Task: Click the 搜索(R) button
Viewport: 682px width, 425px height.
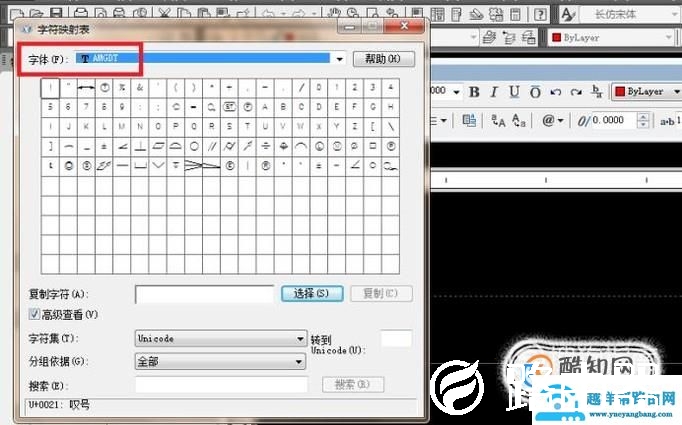Action: tap(353, 385)
